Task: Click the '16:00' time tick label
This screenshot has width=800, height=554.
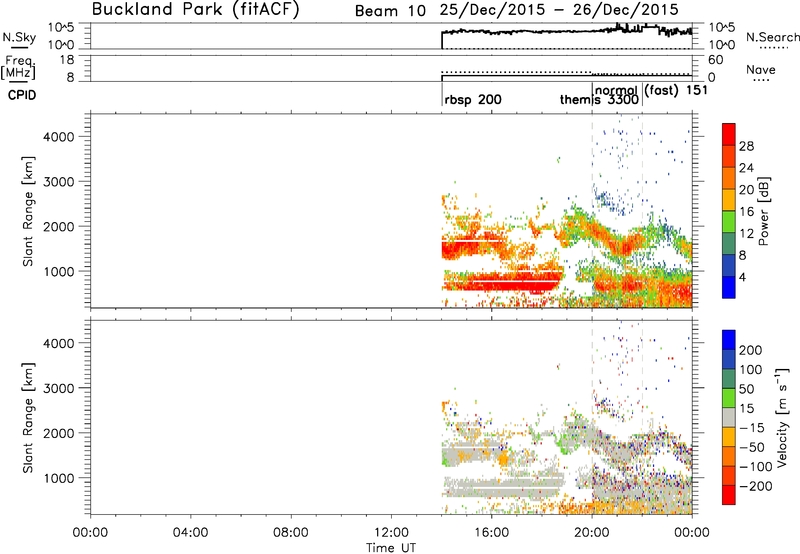Action: tap(491, 533)
